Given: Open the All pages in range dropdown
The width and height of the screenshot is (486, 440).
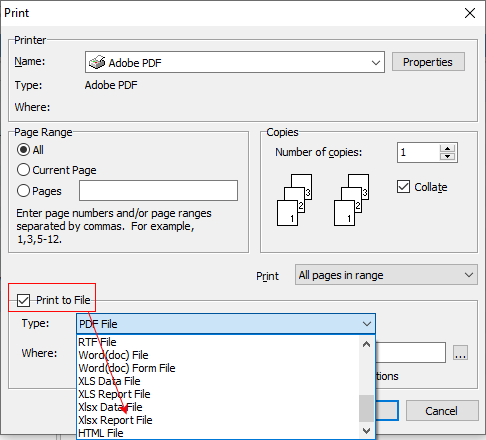Looking at the screenshot, I should click(386, 275).
